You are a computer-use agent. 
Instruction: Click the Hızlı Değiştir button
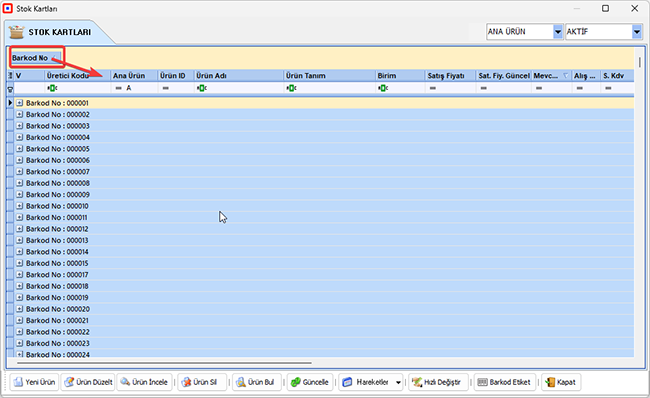tap(438, 382)
